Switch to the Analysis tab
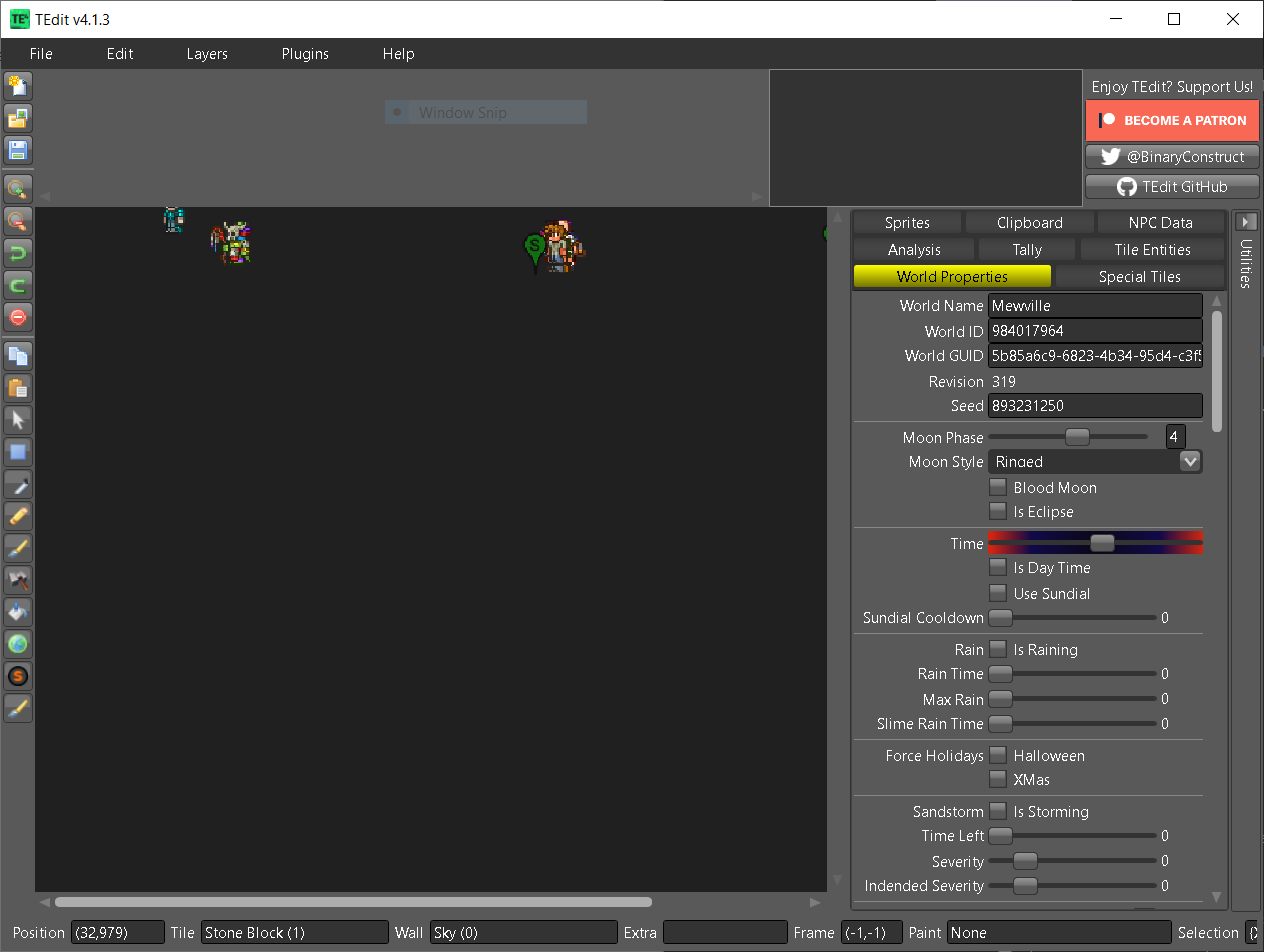This screenshot has height=952, width=1264. (x=914, y=250)
